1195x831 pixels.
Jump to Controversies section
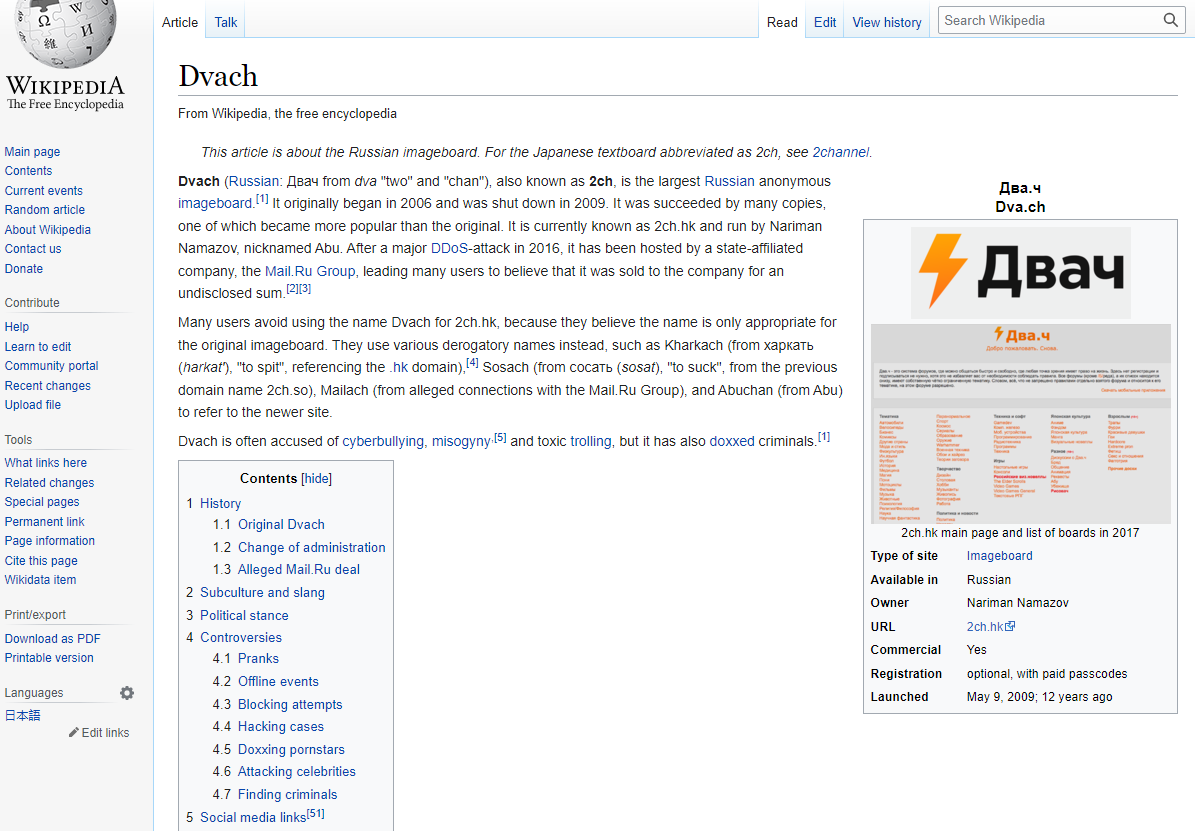[x=241, y=637]
